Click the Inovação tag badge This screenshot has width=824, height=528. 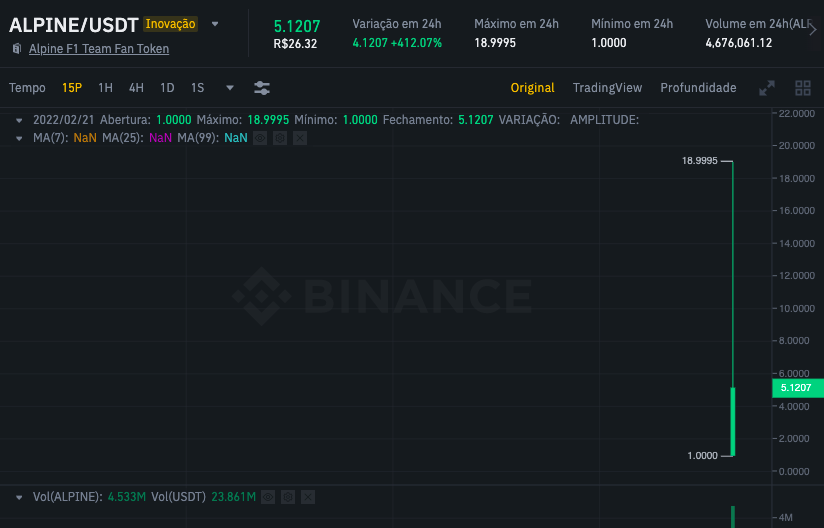click(170, 24)
